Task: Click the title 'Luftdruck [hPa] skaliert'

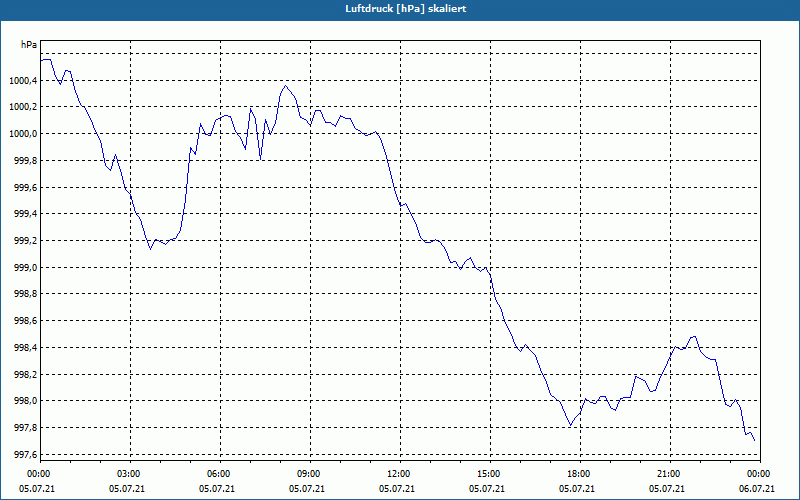Action: point(406,9)
